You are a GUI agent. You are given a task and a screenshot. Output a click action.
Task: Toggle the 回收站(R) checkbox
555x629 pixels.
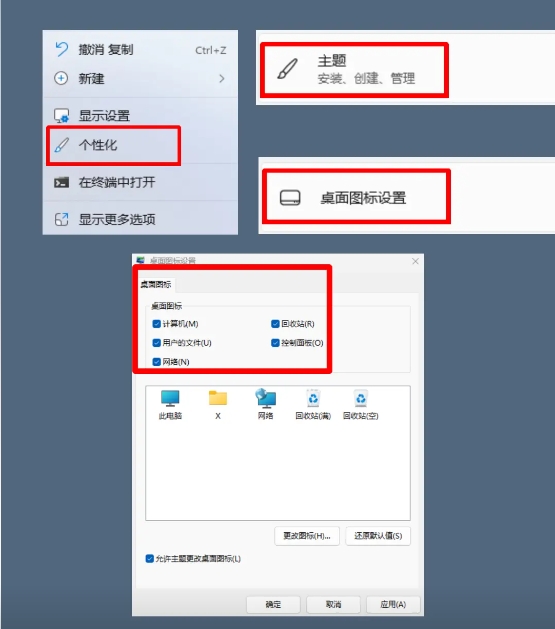click(275, 324)
